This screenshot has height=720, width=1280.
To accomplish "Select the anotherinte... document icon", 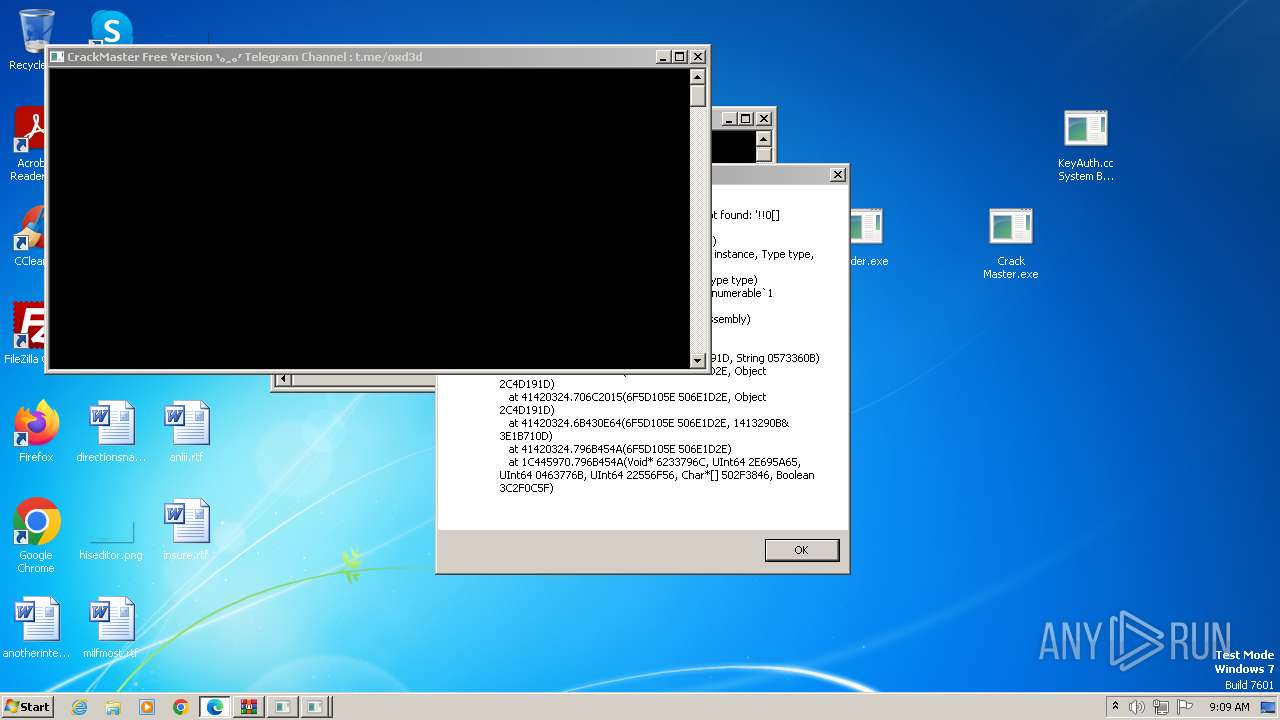I will pos(36,628).
